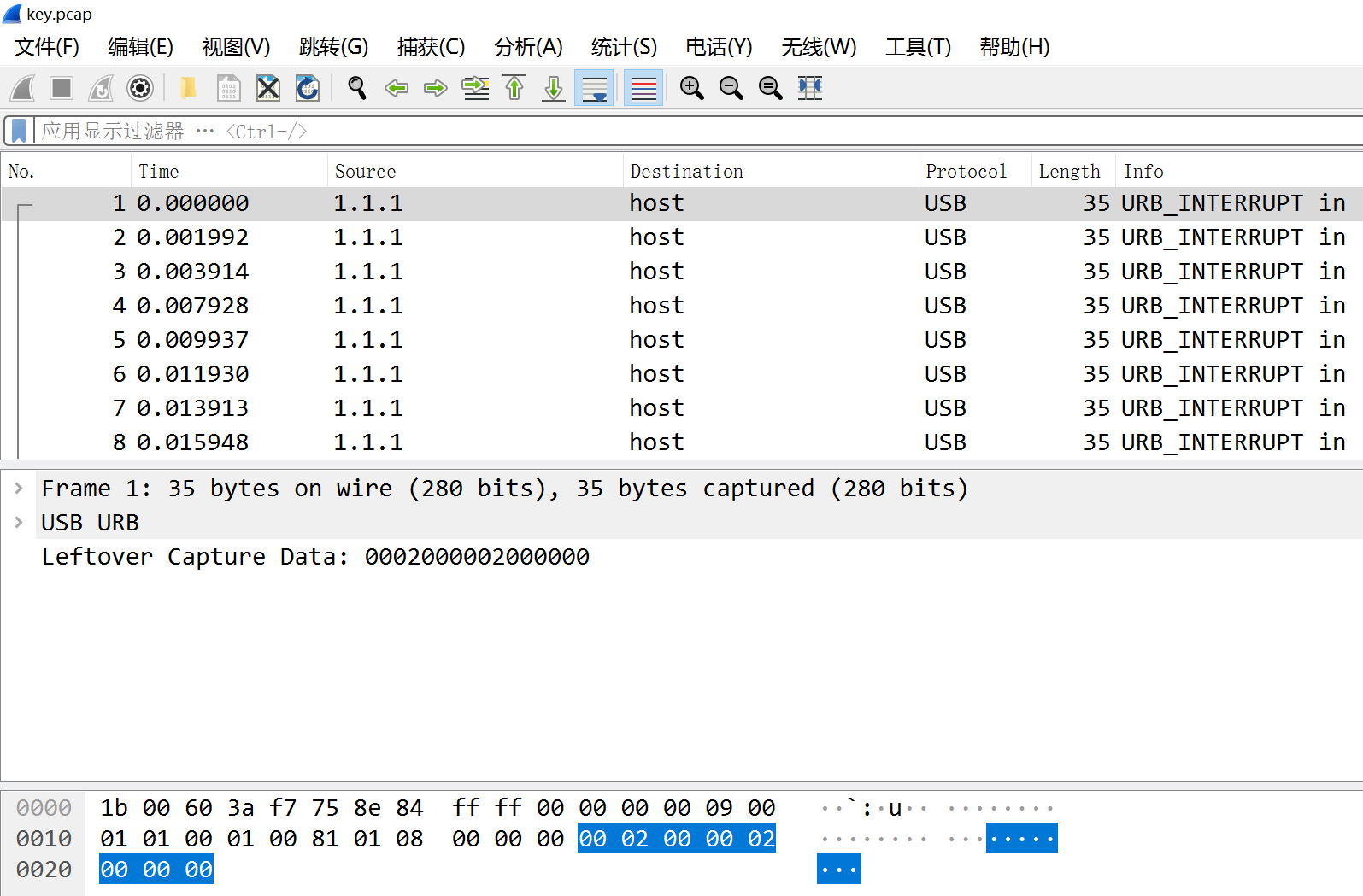Select packet 7 at time 0.013913
Image resolution: width=1363 pixels, height=896 pixels.
coord(682,408)
